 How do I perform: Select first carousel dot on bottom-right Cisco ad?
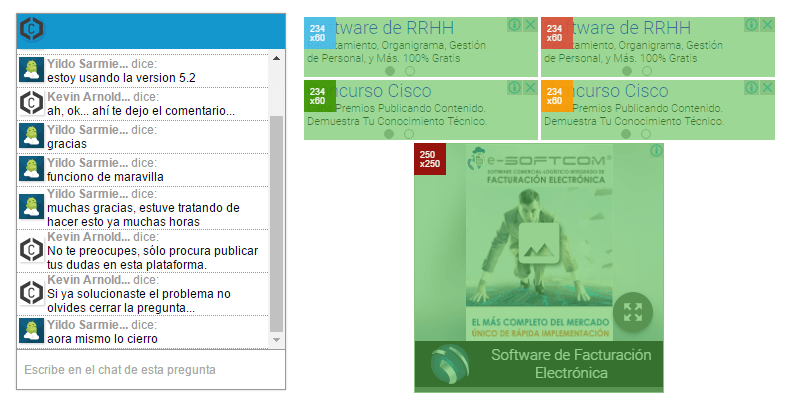[627, 133]
